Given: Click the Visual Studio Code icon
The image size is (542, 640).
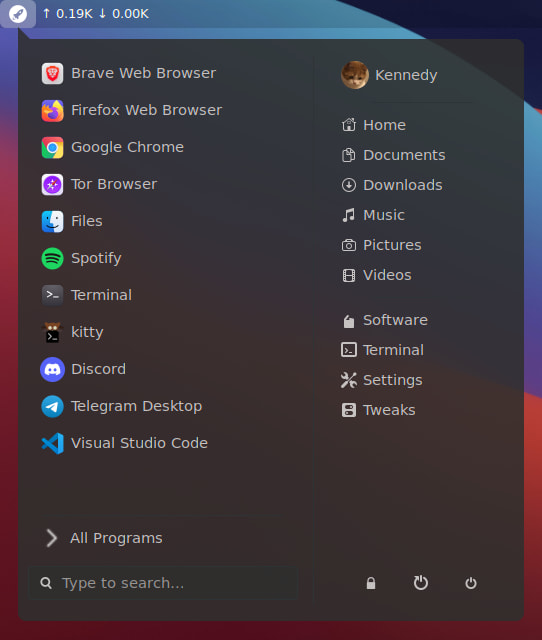Looking at the screenshot, I should [x=53, y=443].
